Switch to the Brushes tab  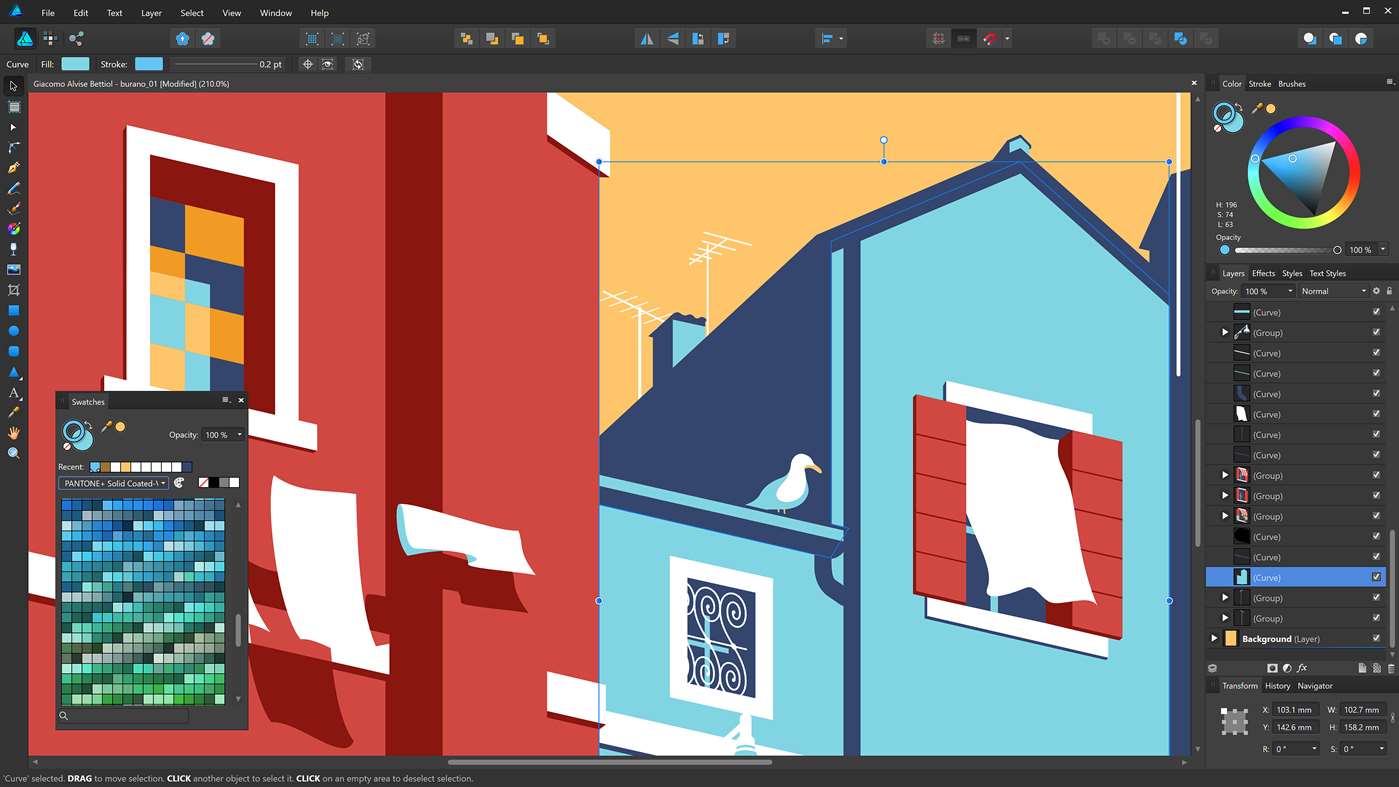click(1291, 84)
